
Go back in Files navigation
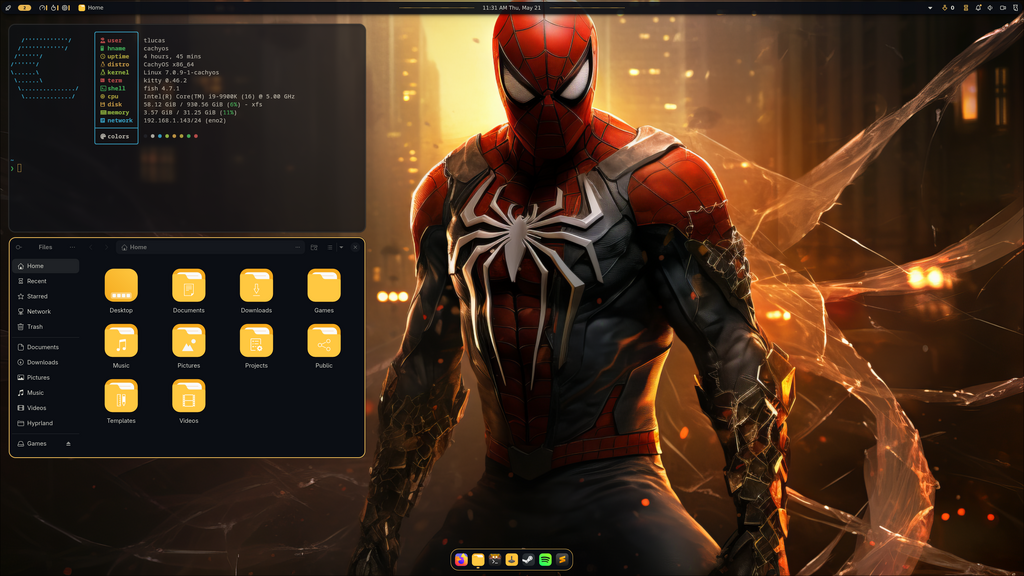tap(91, 248)
